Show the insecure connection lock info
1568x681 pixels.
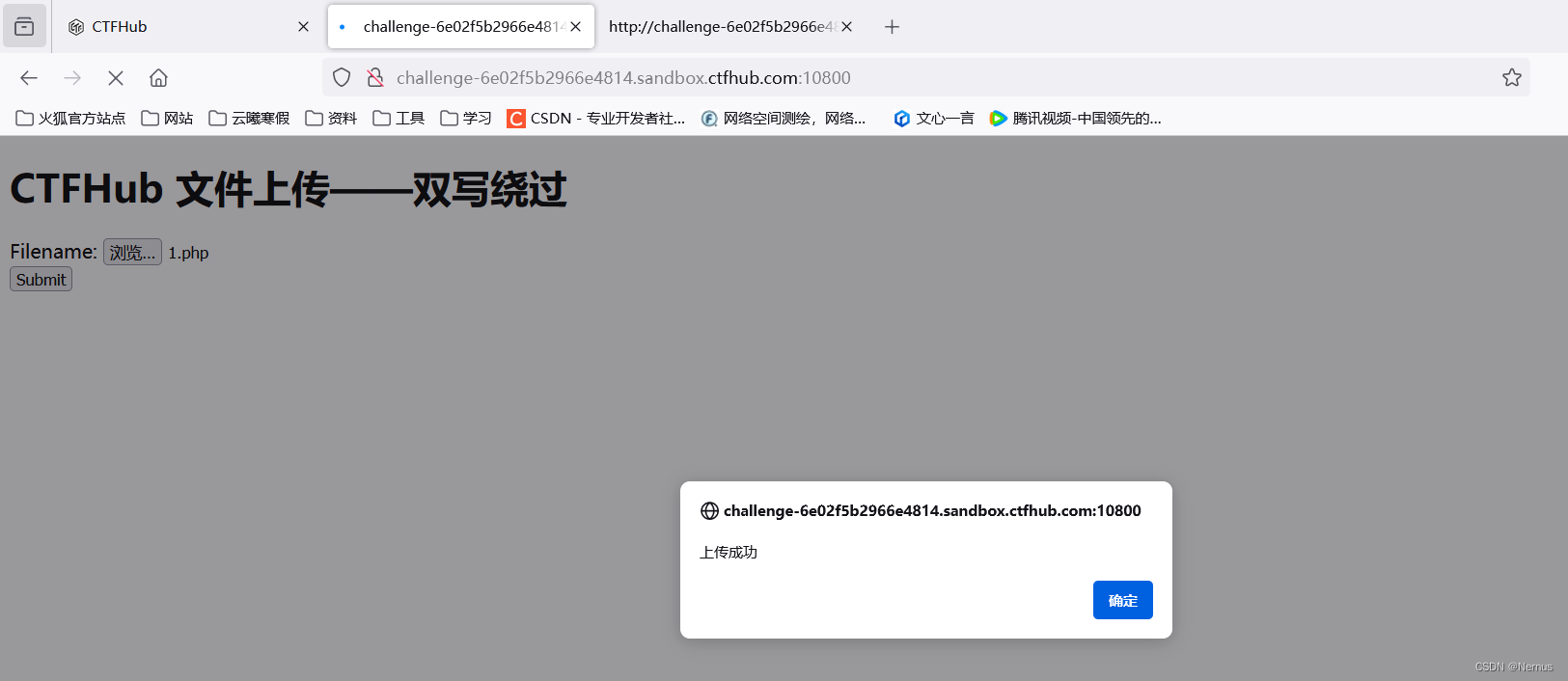375,78
